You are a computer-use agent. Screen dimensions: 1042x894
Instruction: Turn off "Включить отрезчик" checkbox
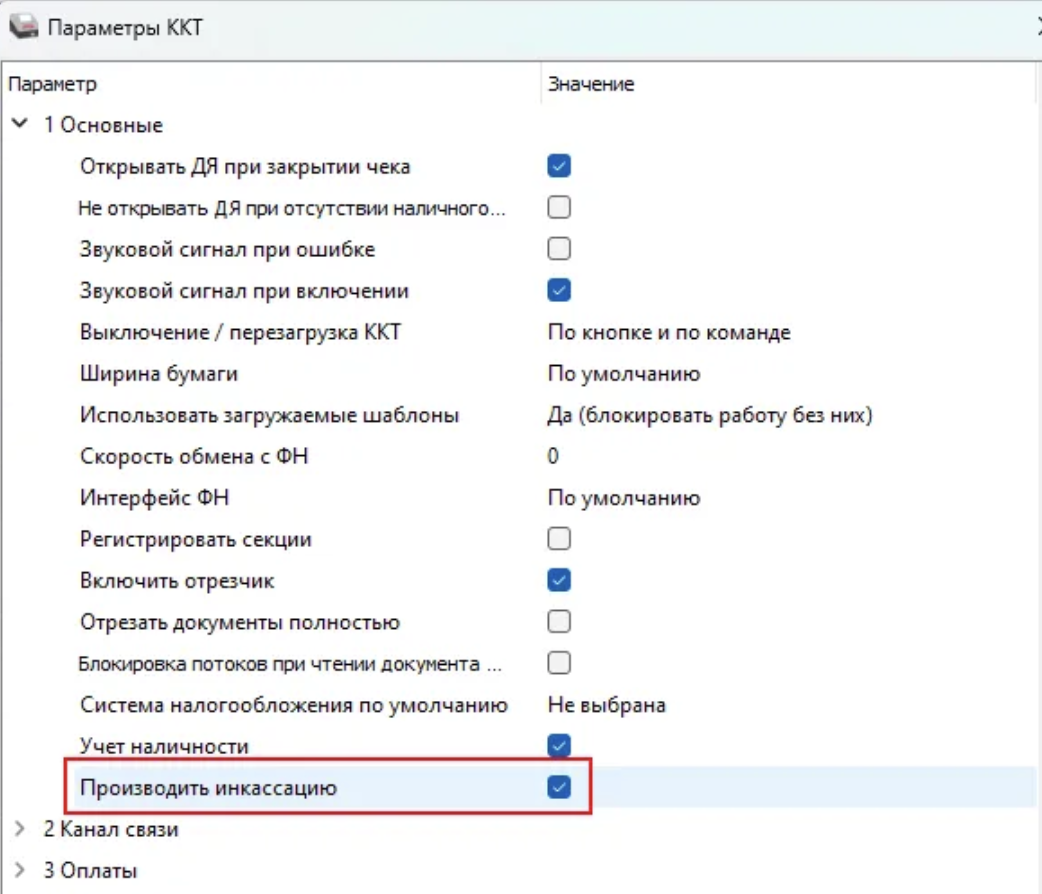pyautogui.click(x=559, y=580)
